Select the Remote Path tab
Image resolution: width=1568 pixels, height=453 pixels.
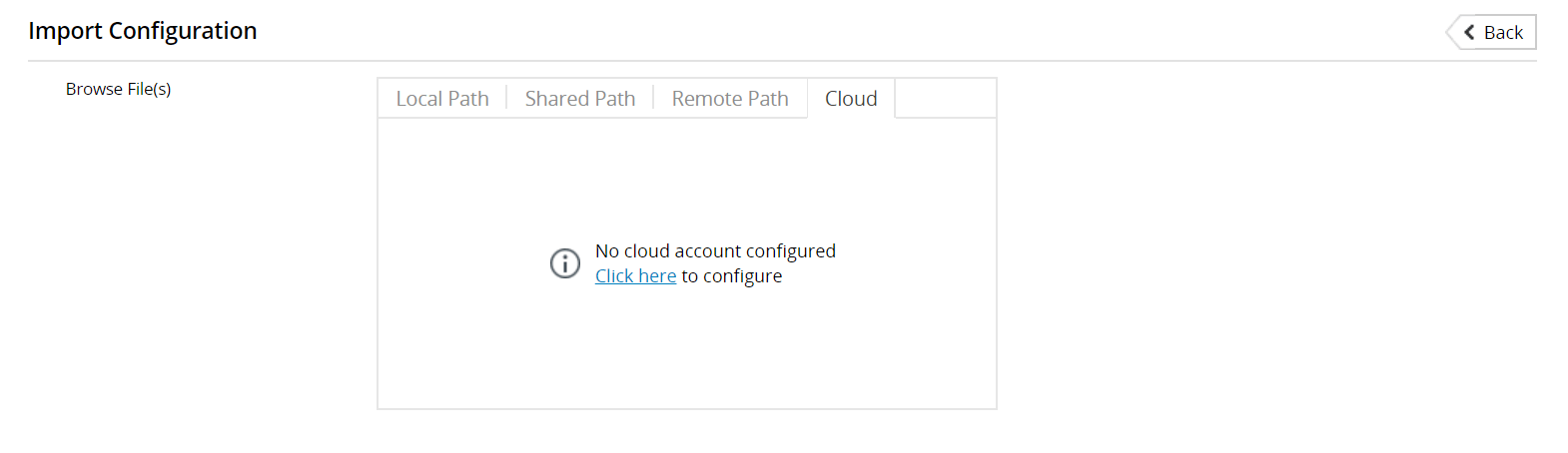tap(730, 98)
